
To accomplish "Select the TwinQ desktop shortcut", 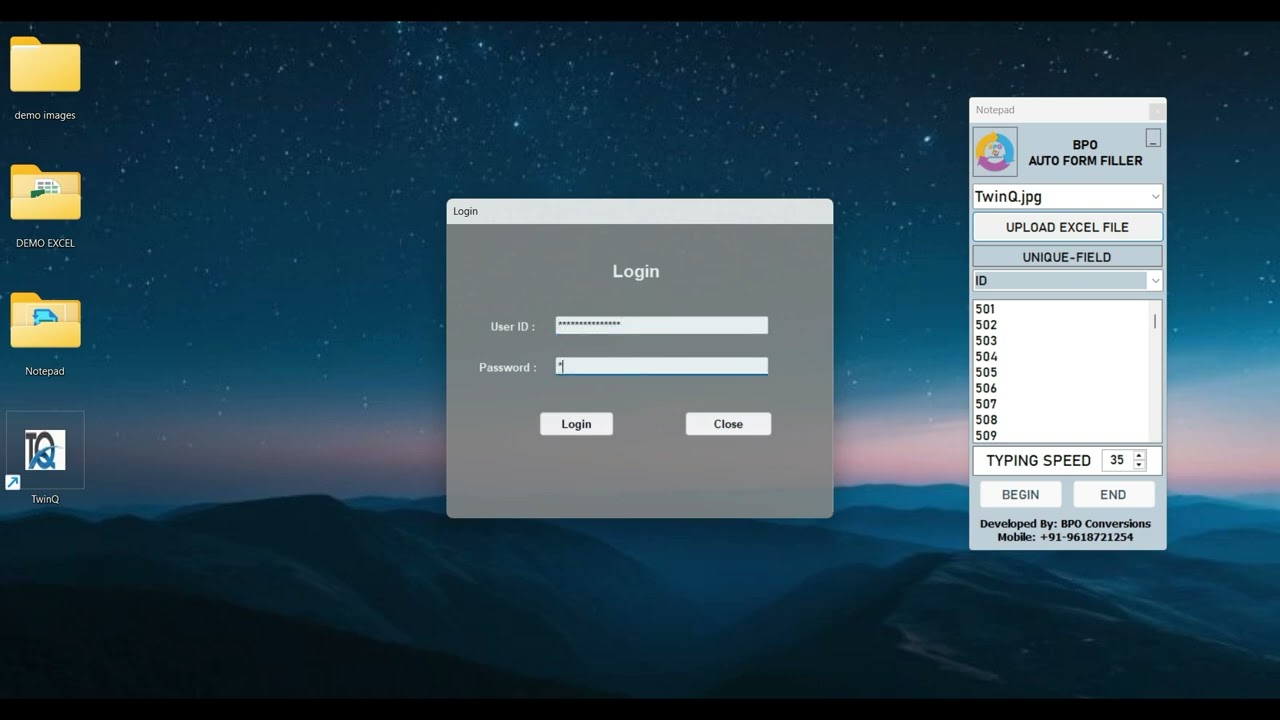I will (x=45, y=451).
